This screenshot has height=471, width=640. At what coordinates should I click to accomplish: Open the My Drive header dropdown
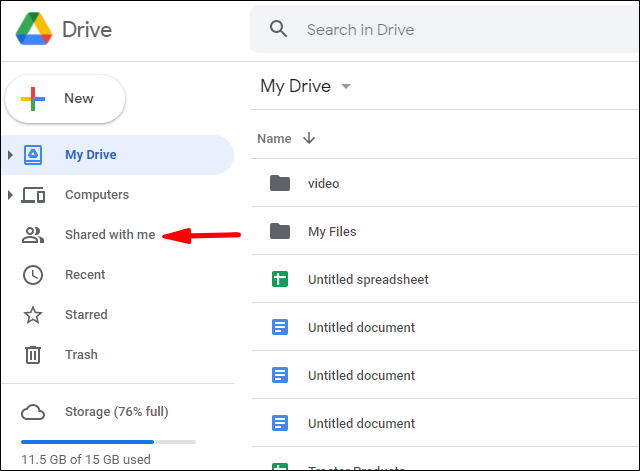coord(346,86)
